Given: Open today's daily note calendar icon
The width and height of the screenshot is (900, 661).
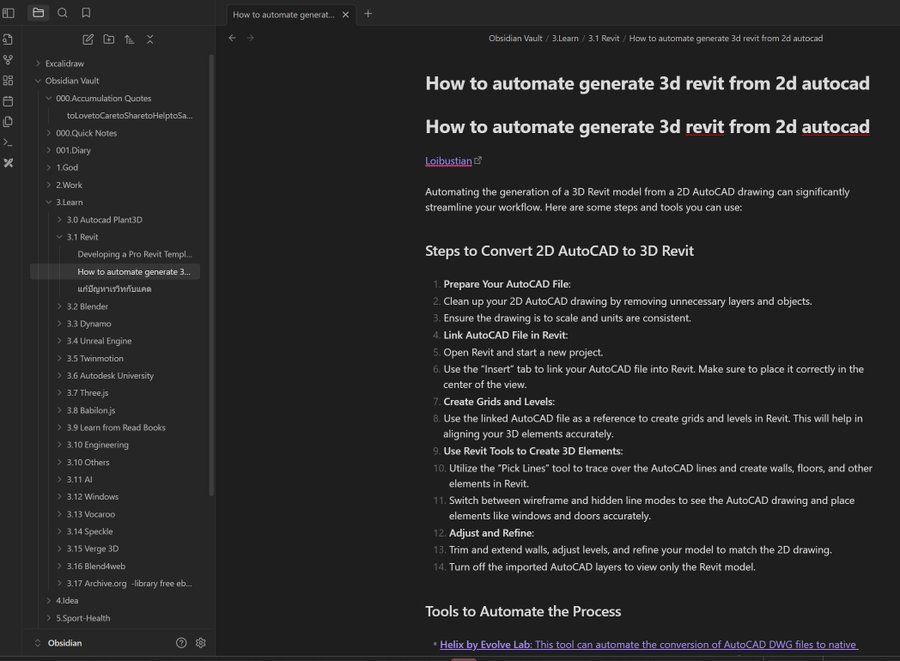Looking at the screenshot, I should (8, 101).
